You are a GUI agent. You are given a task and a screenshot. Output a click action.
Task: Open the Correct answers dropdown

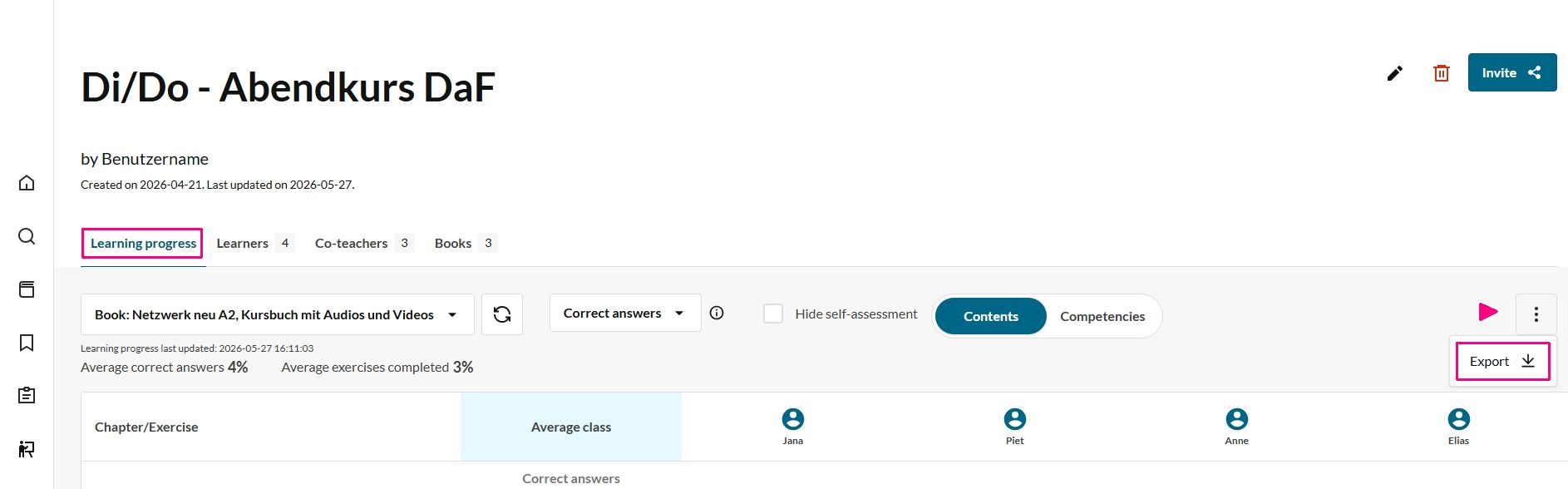pyautogui.click(x=625, y=313)
